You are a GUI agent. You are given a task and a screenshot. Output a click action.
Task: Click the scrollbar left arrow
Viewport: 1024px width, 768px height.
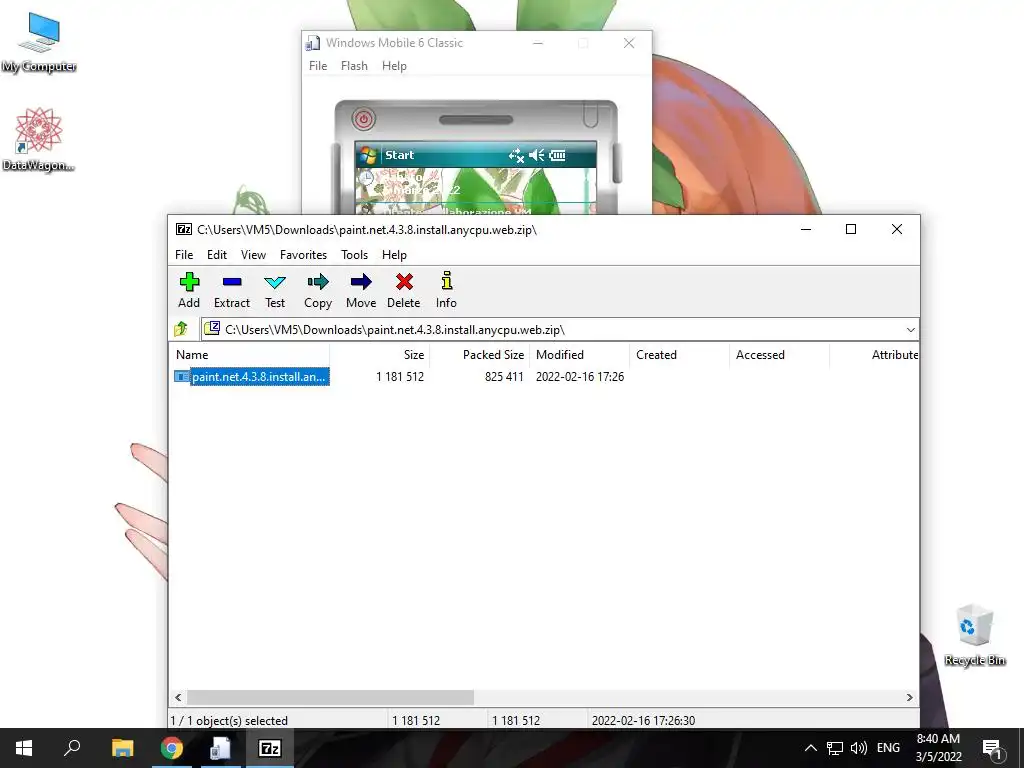(178, 697)
